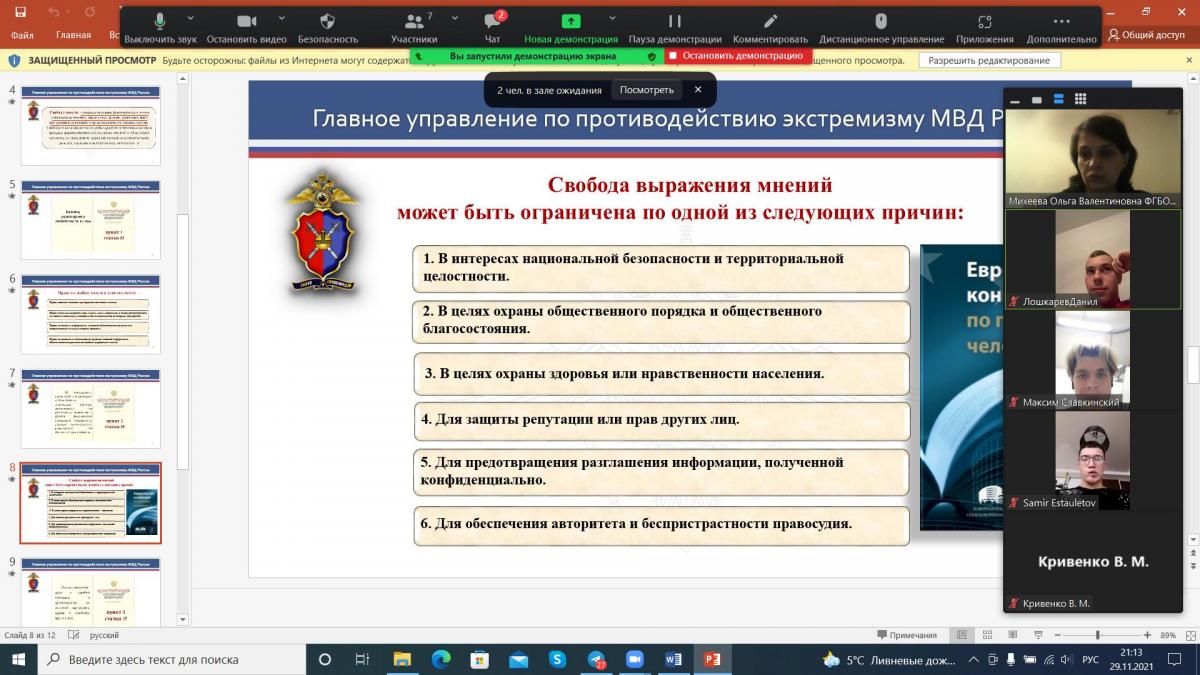
Task: Switch input language РУС
Action: [1091, 659]
